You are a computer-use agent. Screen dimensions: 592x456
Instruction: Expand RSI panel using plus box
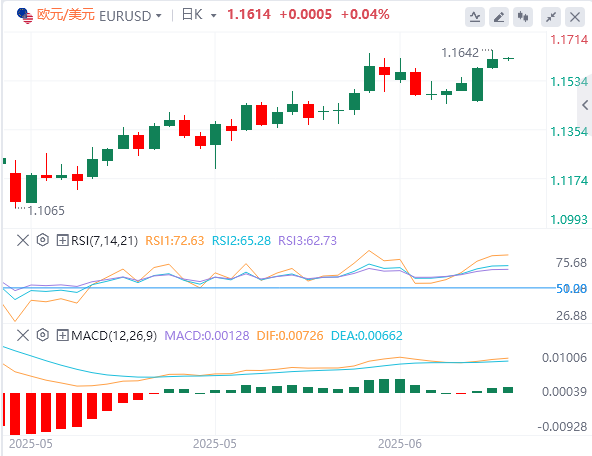62,240
